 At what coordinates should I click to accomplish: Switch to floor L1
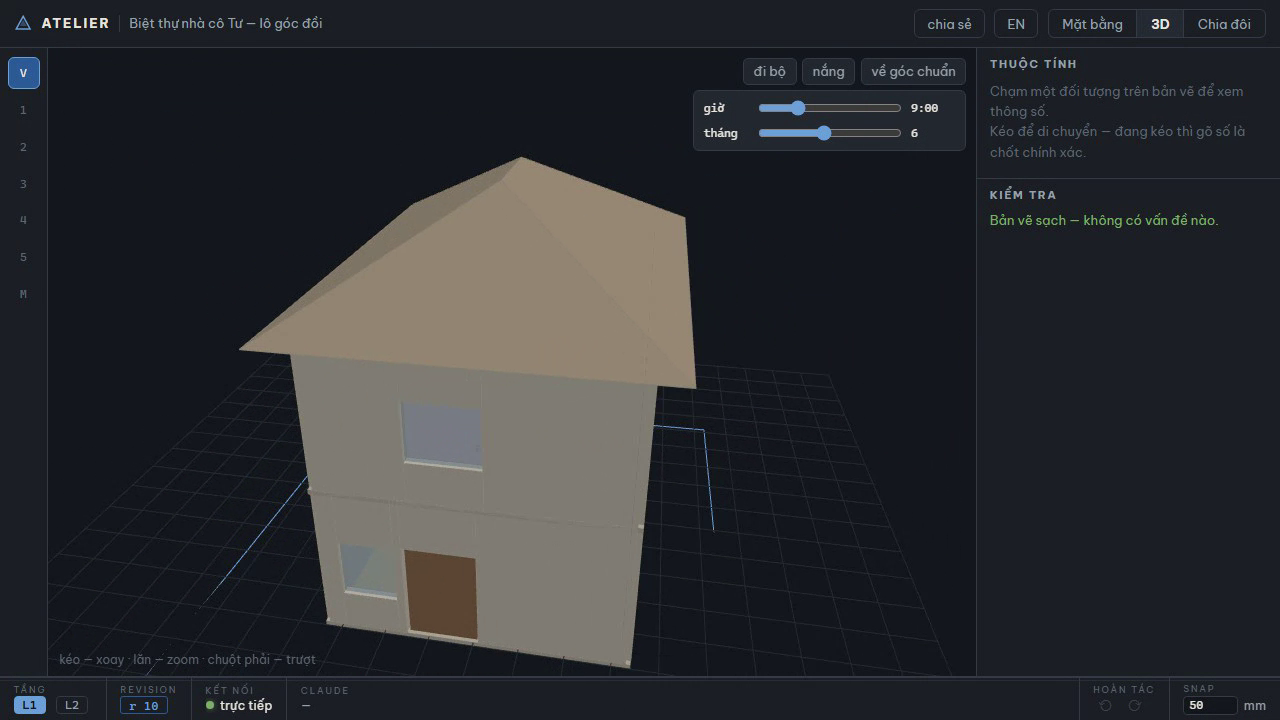pos(30,705)
